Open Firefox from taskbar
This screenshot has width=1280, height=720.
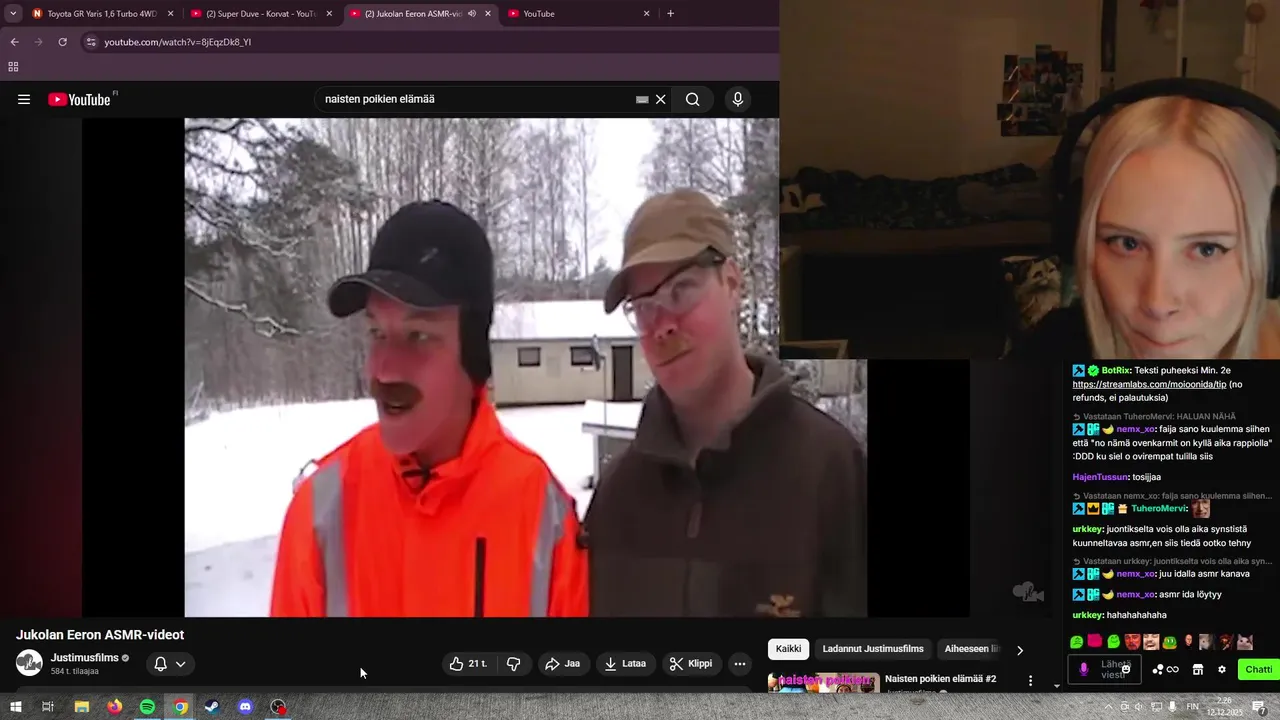coord(114,707)
